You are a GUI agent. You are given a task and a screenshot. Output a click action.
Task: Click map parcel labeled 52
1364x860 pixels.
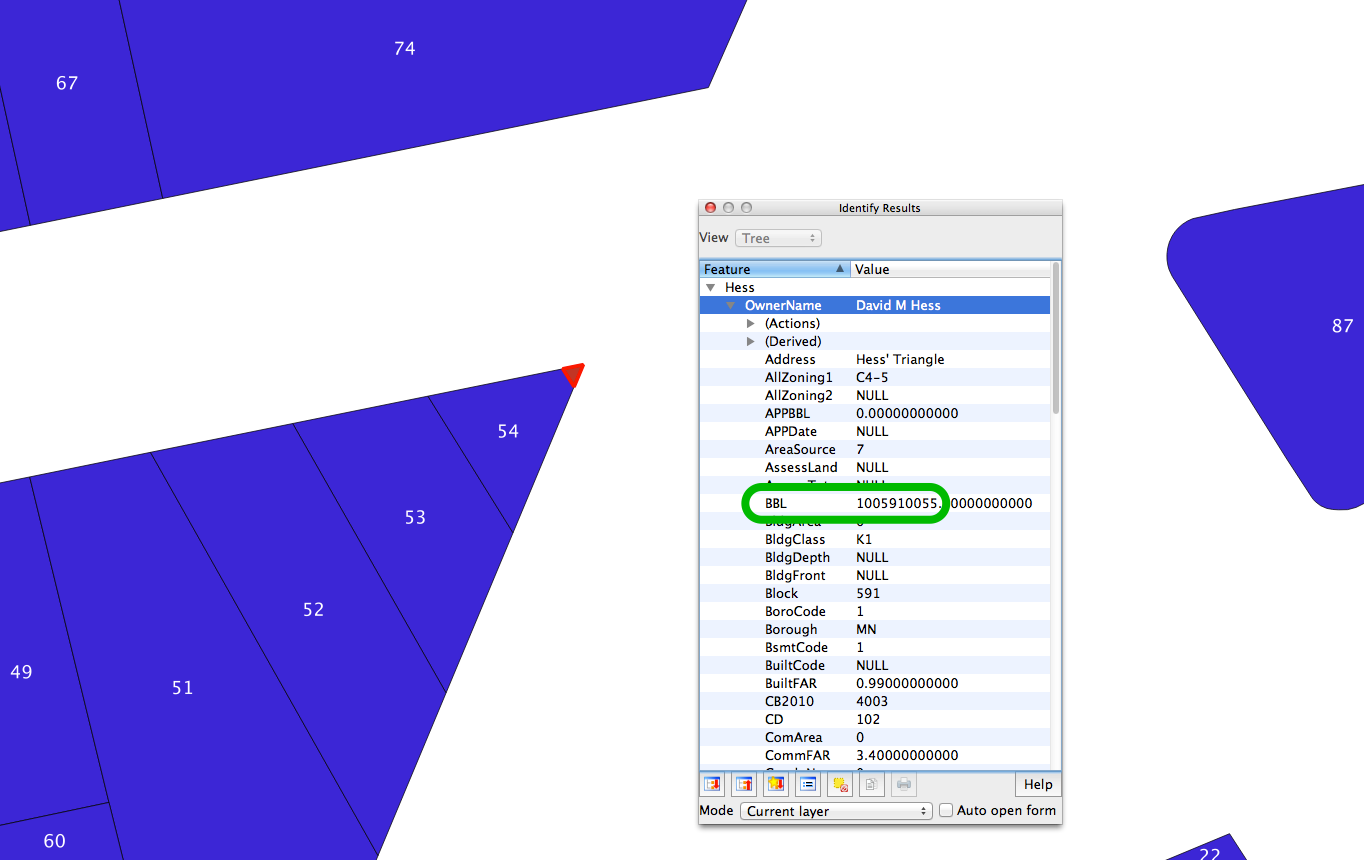click(x=313, y=610)
